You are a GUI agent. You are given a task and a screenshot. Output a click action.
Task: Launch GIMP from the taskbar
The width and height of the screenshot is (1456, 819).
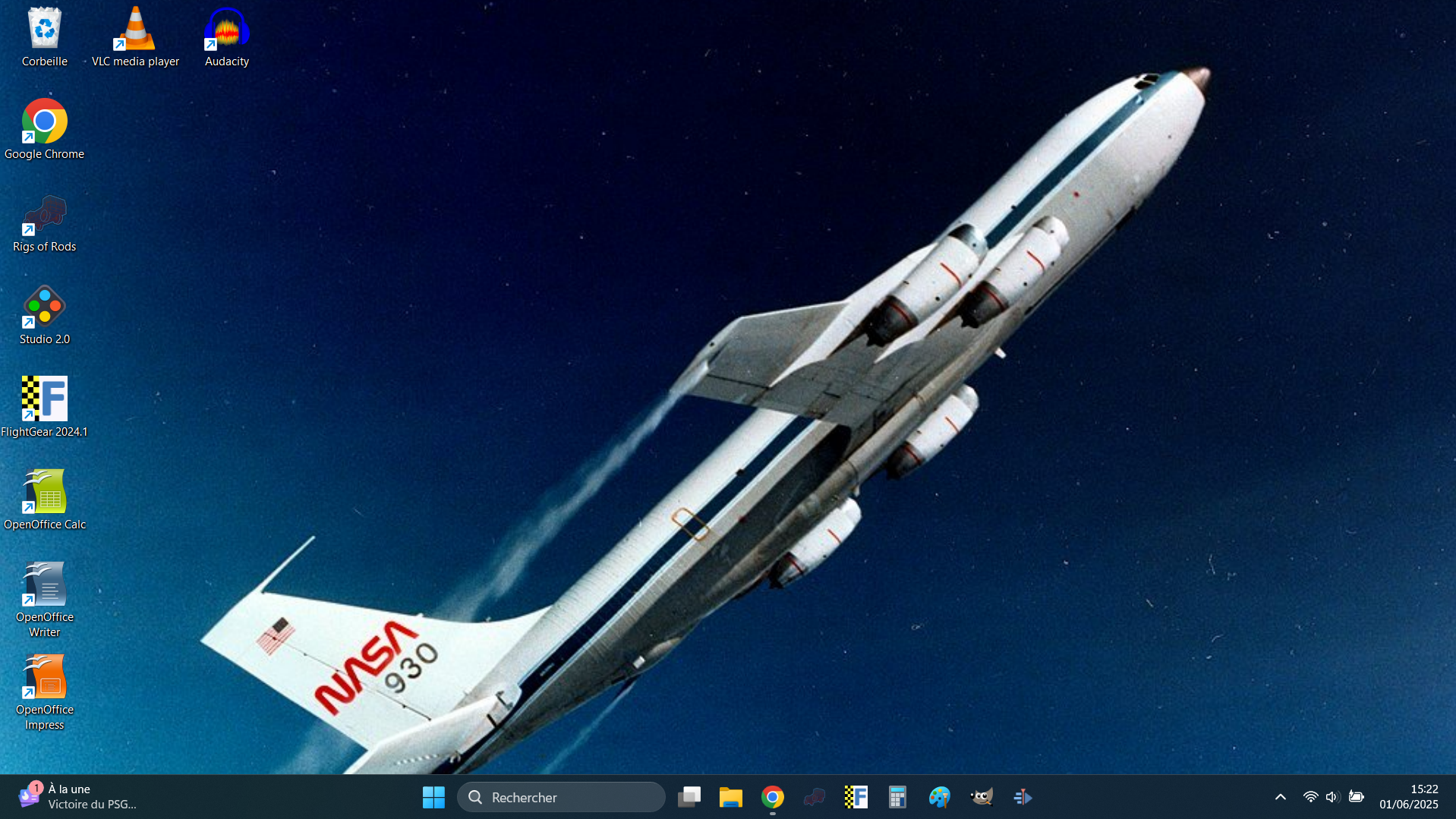pyautogui.click(x=982, y=797)
